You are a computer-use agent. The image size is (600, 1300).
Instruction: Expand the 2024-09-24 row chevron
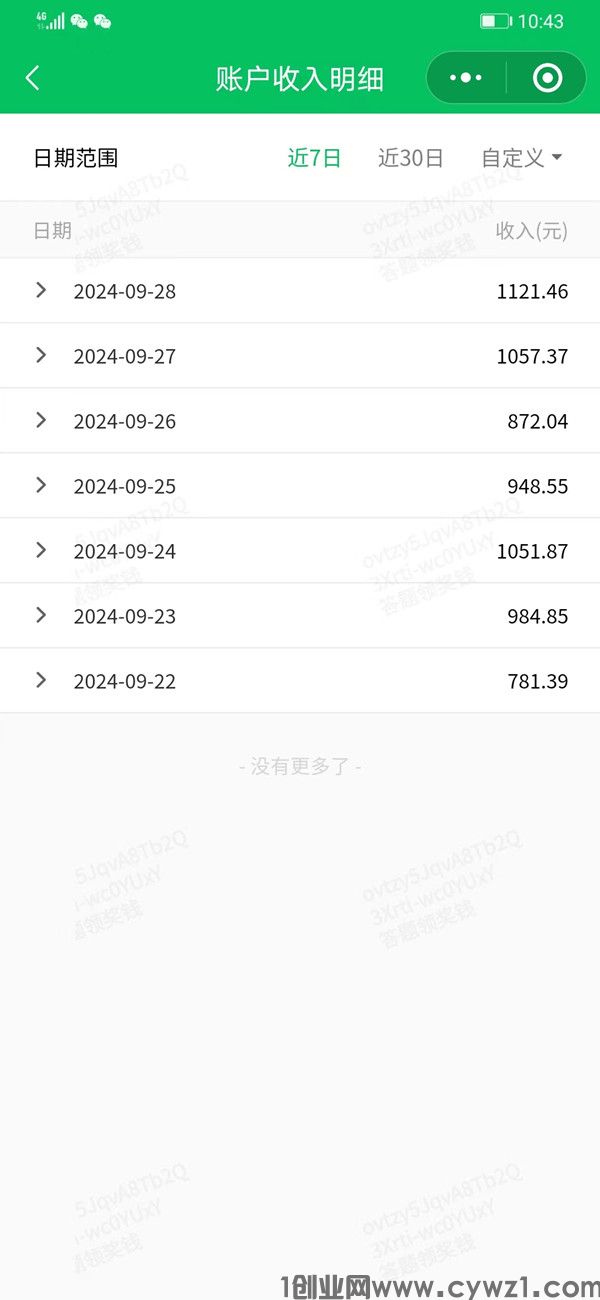41,550
